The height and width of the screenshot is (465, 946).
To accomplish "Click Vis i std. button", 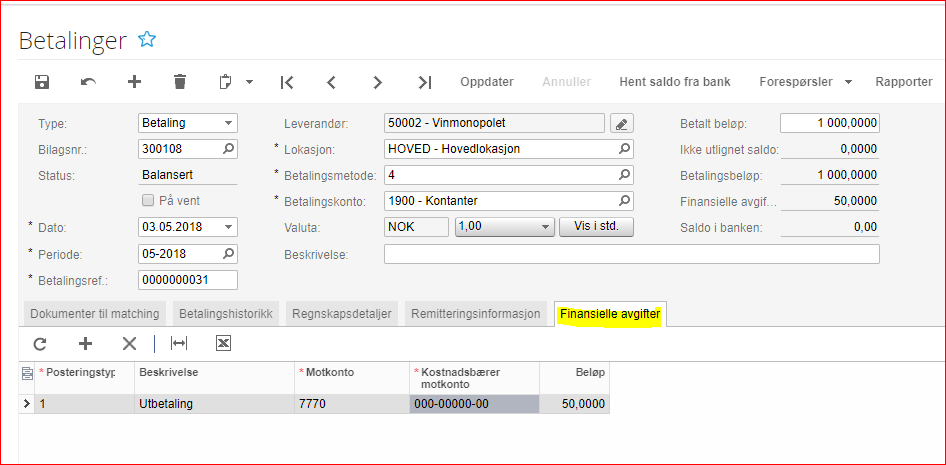I will [596, 227].
